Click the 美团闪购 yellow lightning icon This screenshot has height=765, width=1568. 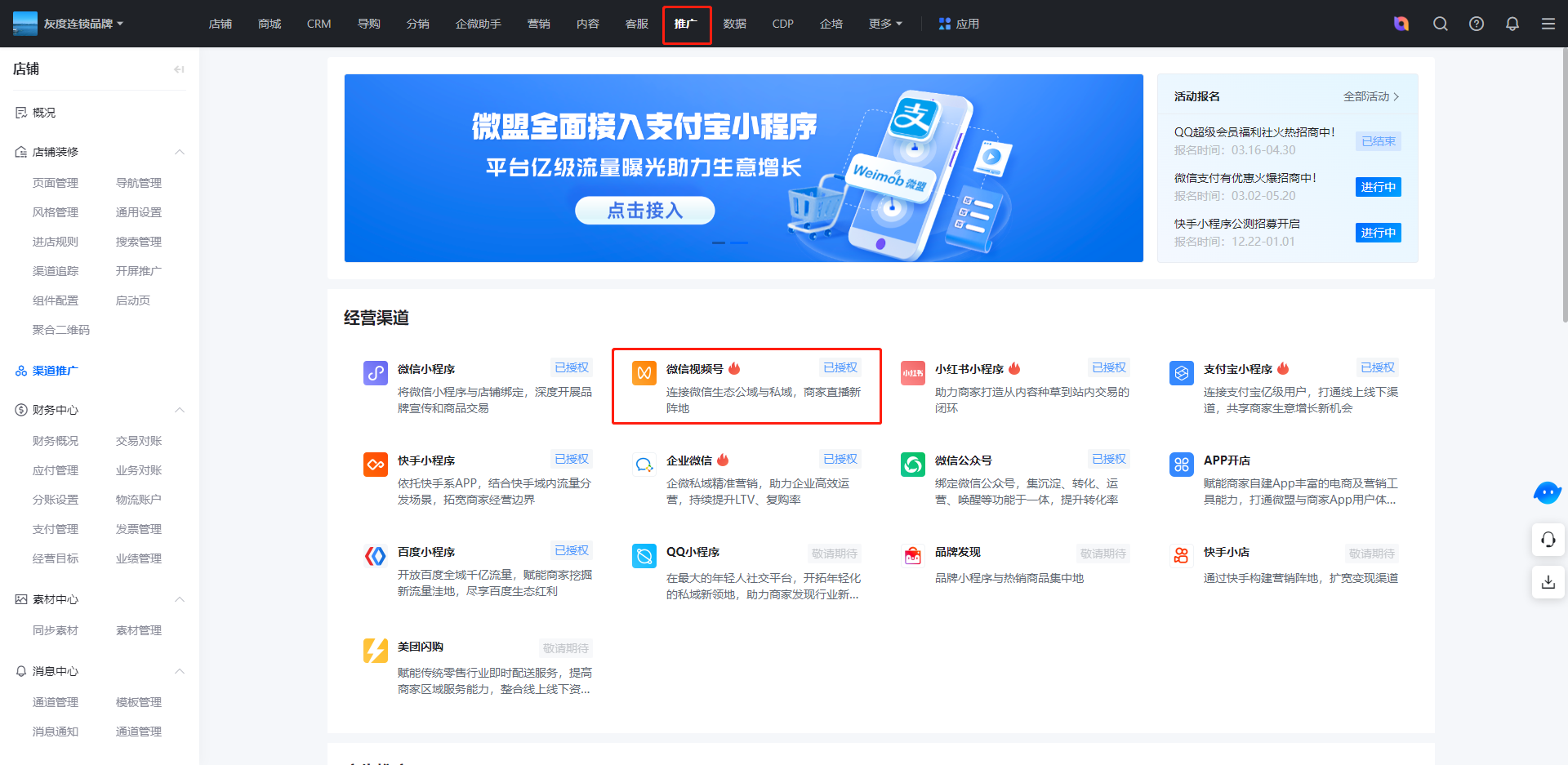[376, 651]
